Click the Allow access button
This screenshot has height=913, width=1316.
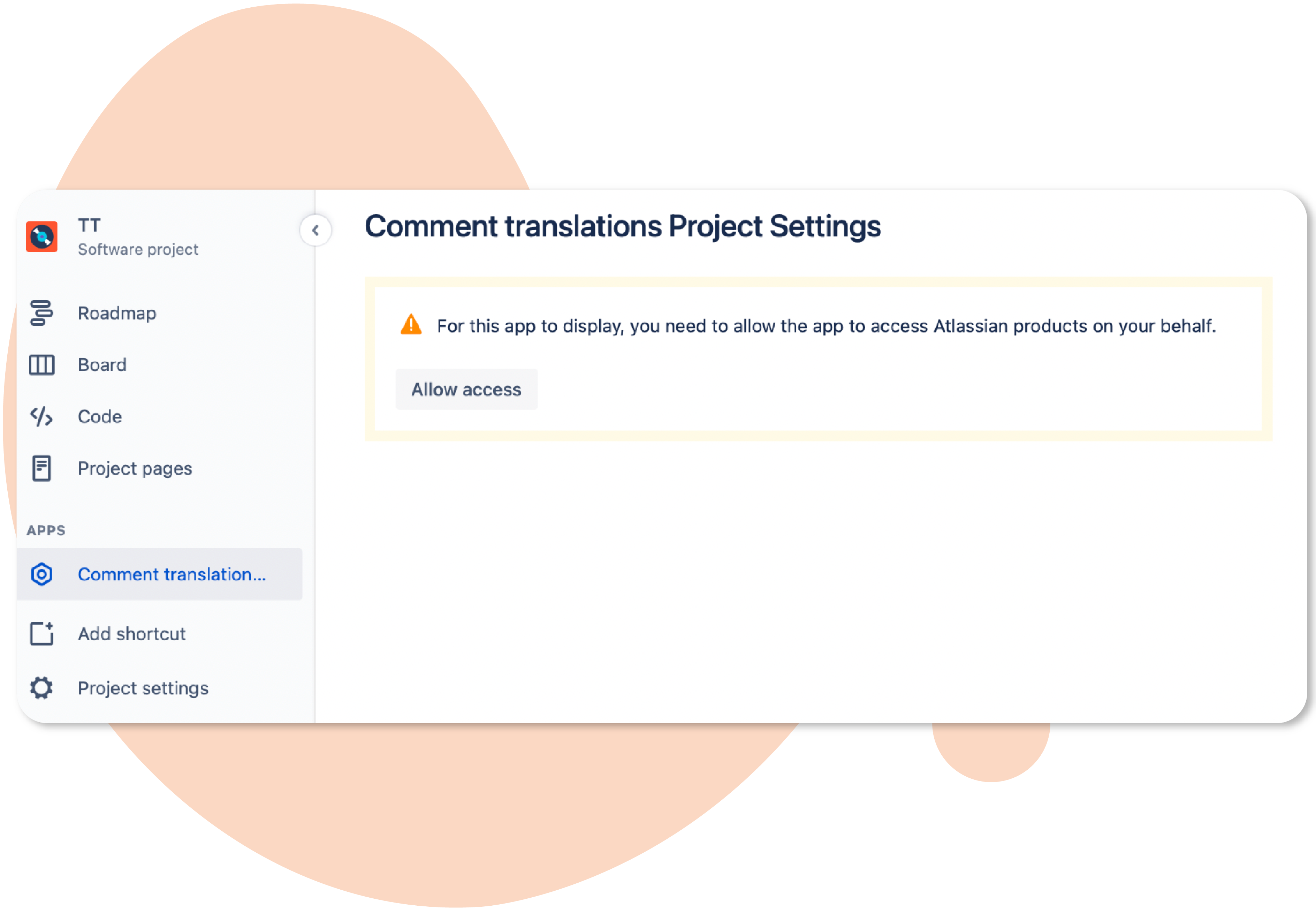coord(466,390)
